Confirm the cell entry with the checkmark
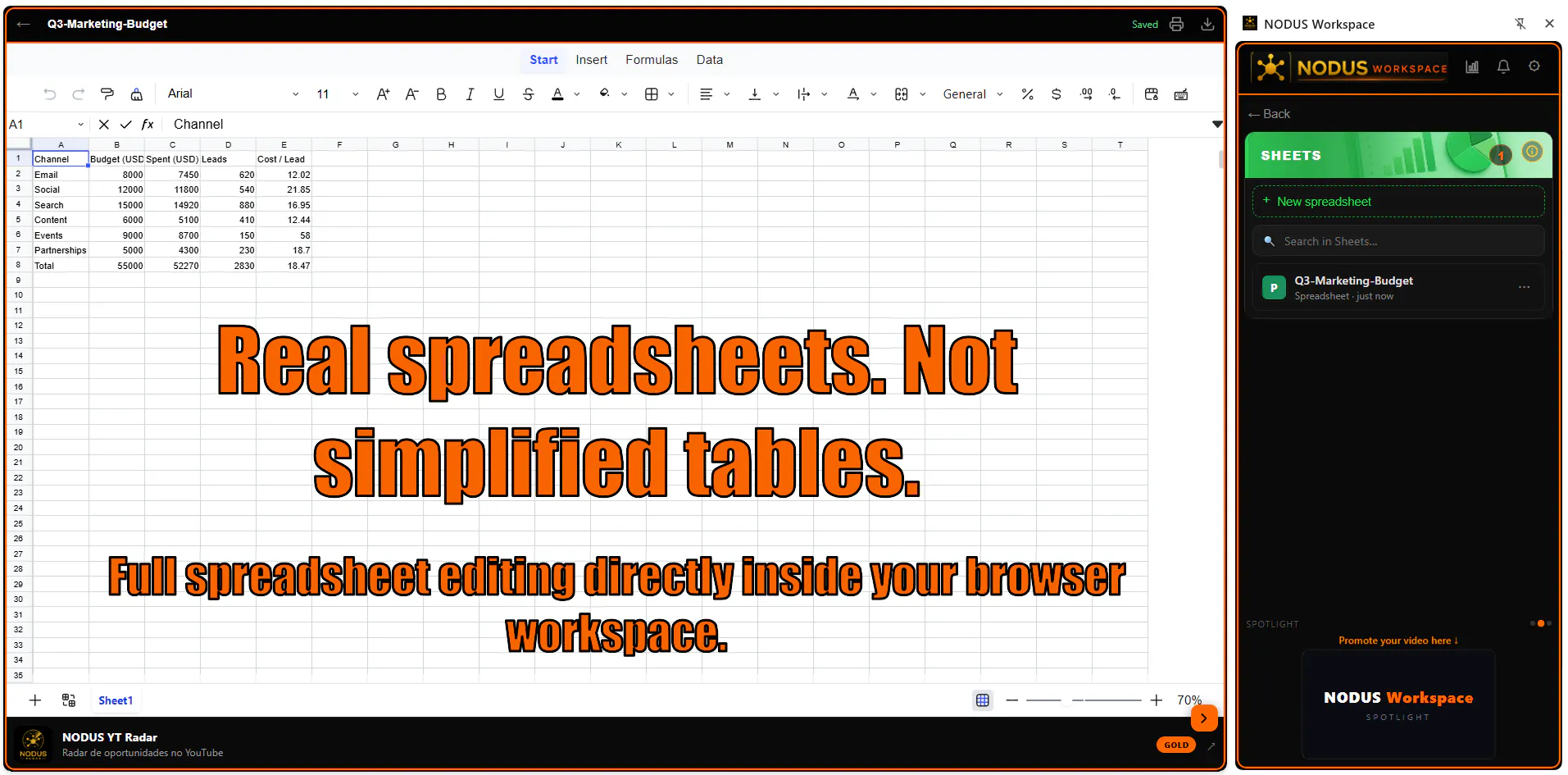This screenshot has height=775, width=1568. tap(126, 125)
